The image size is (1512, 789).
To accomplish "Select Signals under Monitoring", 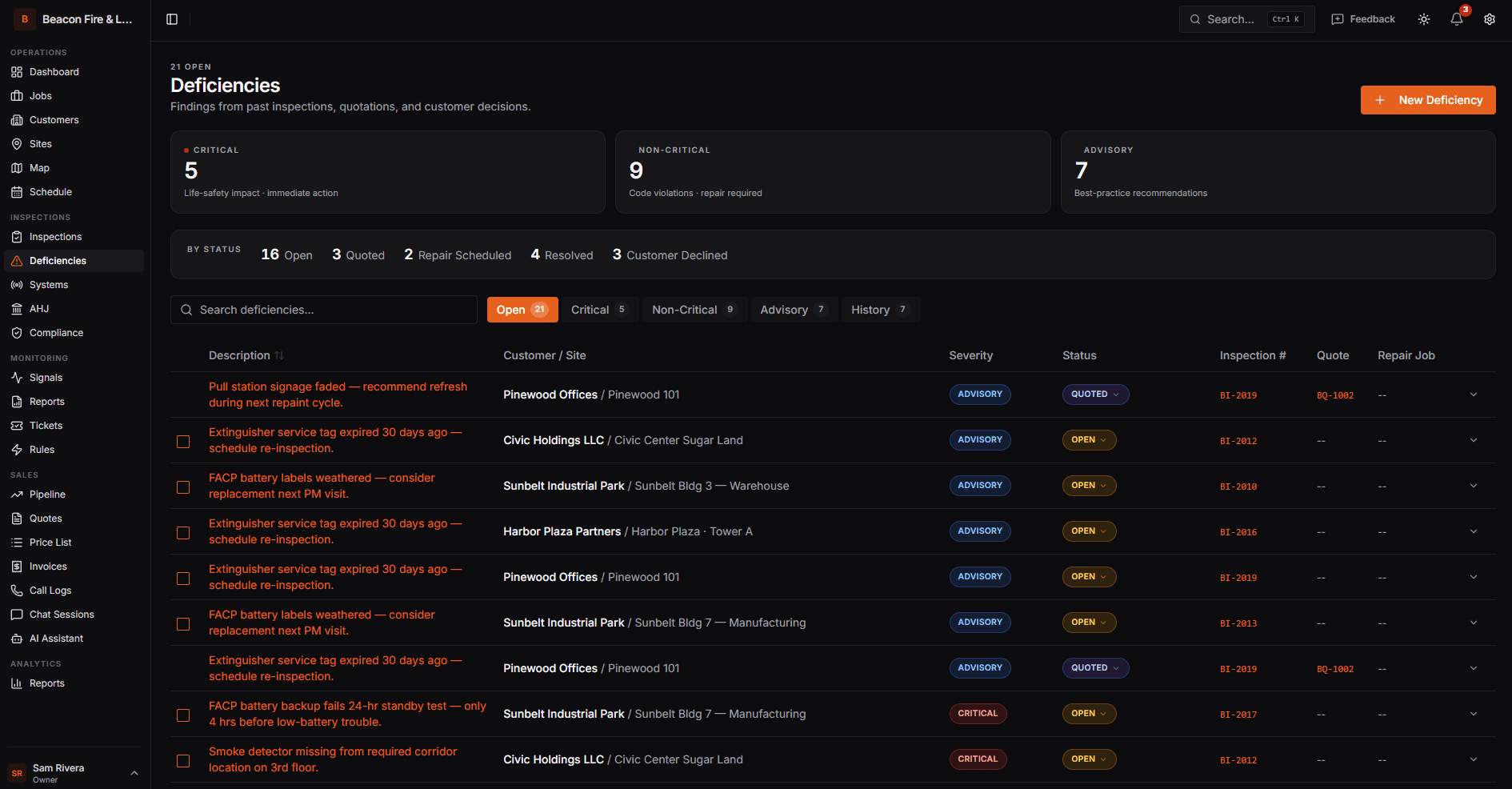I will (45, 377).
